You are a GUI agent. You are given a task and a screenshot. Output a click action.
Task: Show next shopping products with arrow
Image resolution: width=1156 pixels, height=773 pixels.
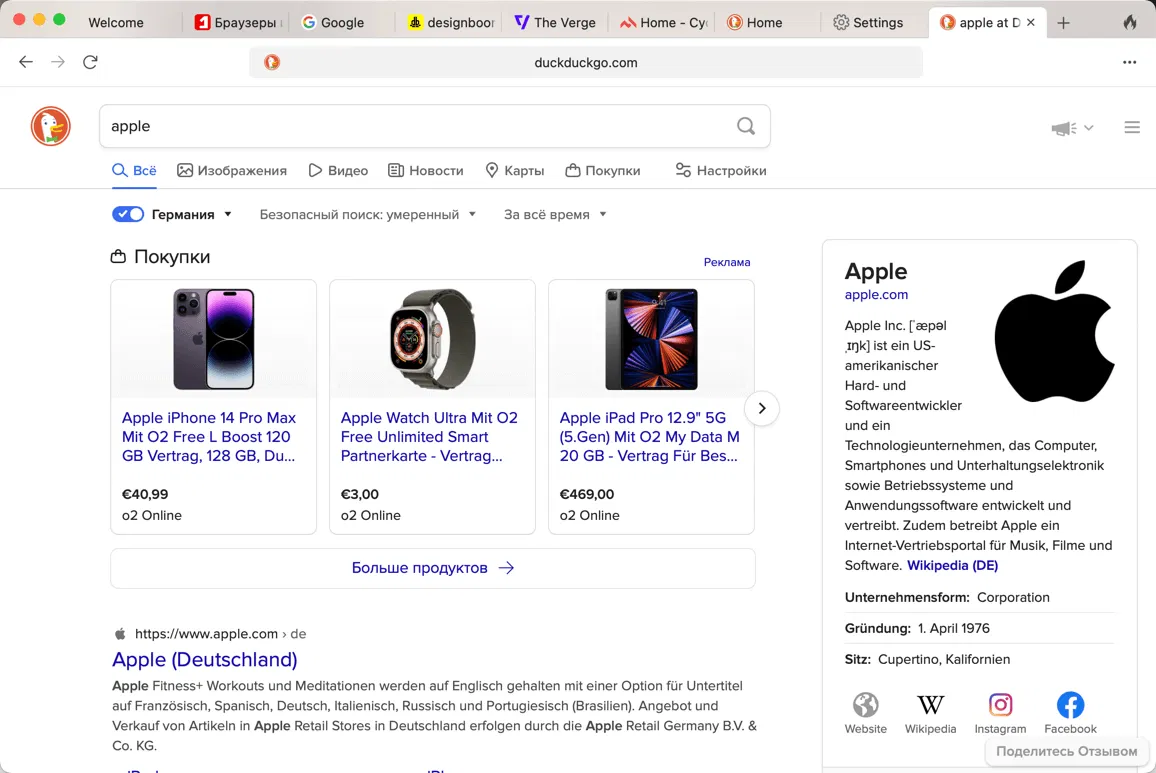[x=762, y=408]
